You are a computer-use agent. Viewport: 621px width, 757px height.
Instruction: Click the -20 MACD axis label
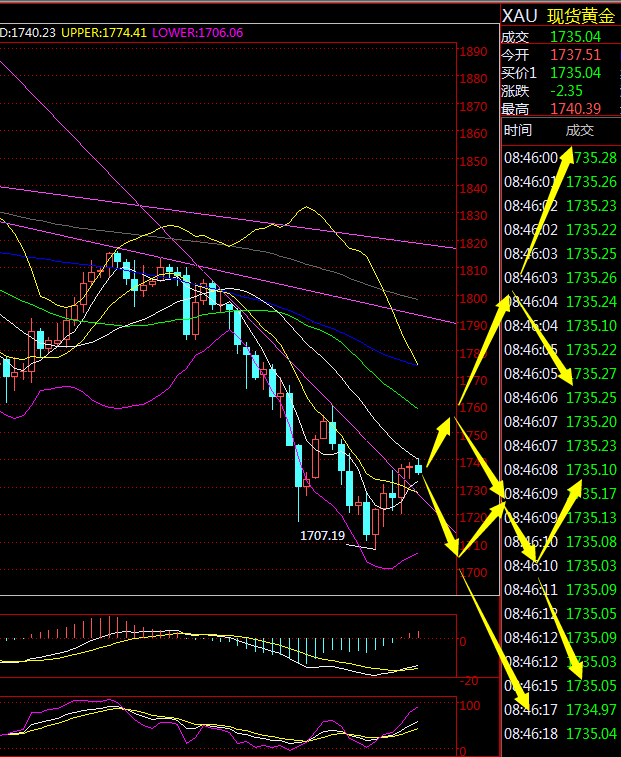coord(470,680)
